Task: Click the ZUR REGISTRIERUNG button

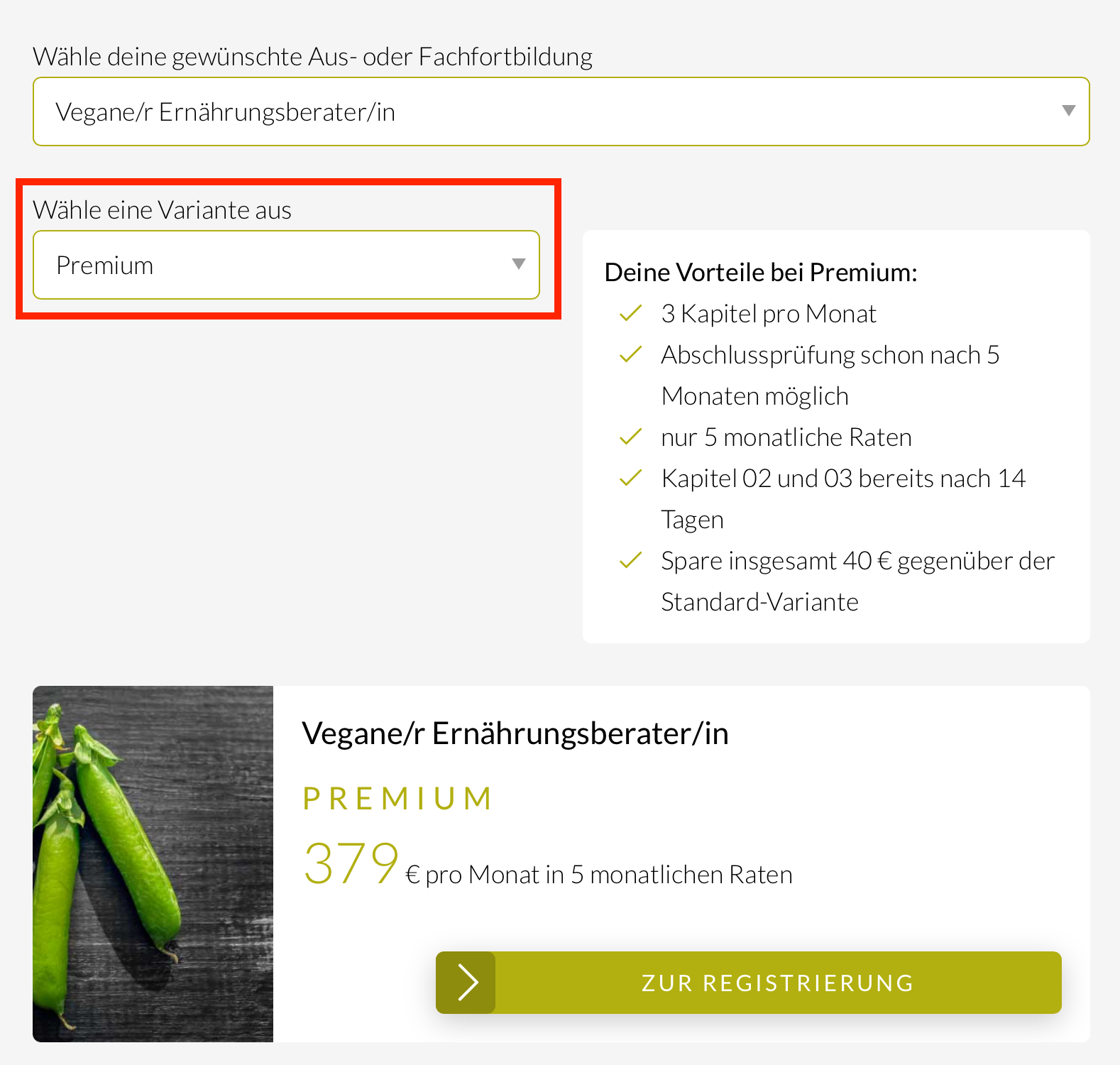Action: click(x=749, y=983)
